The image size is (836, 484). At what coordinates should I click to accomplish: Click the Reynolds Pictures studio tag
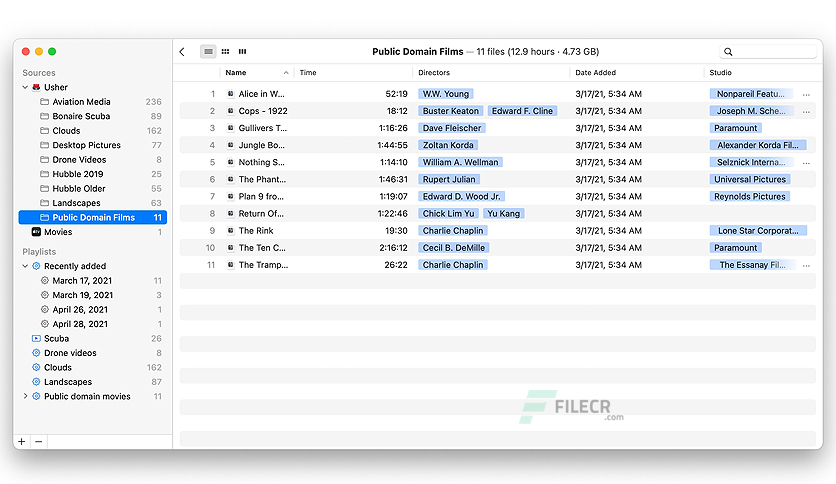[750, 197]
